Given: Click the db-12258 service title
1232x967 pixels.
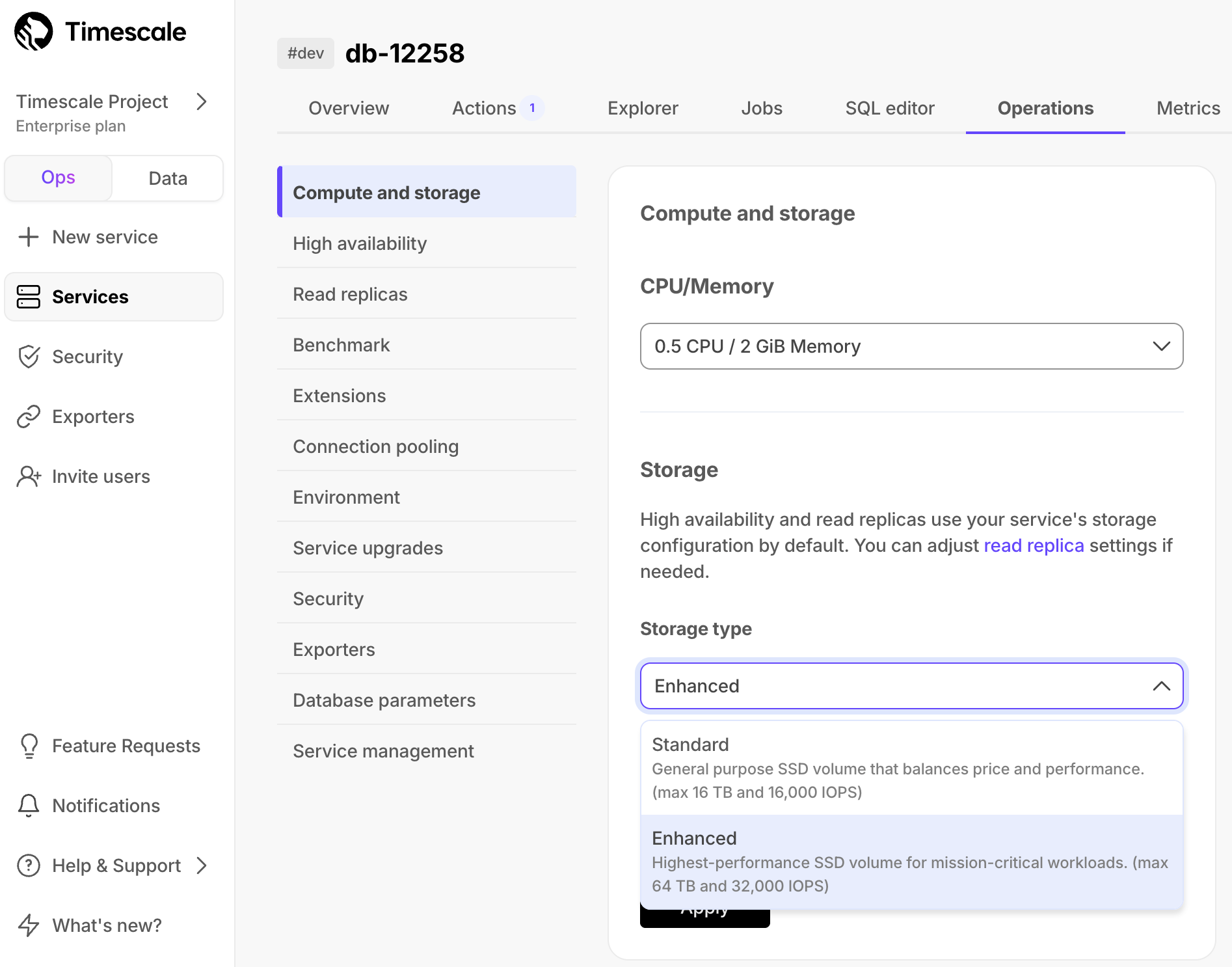Looking at the screenshot, I should (x=405, y=53).
